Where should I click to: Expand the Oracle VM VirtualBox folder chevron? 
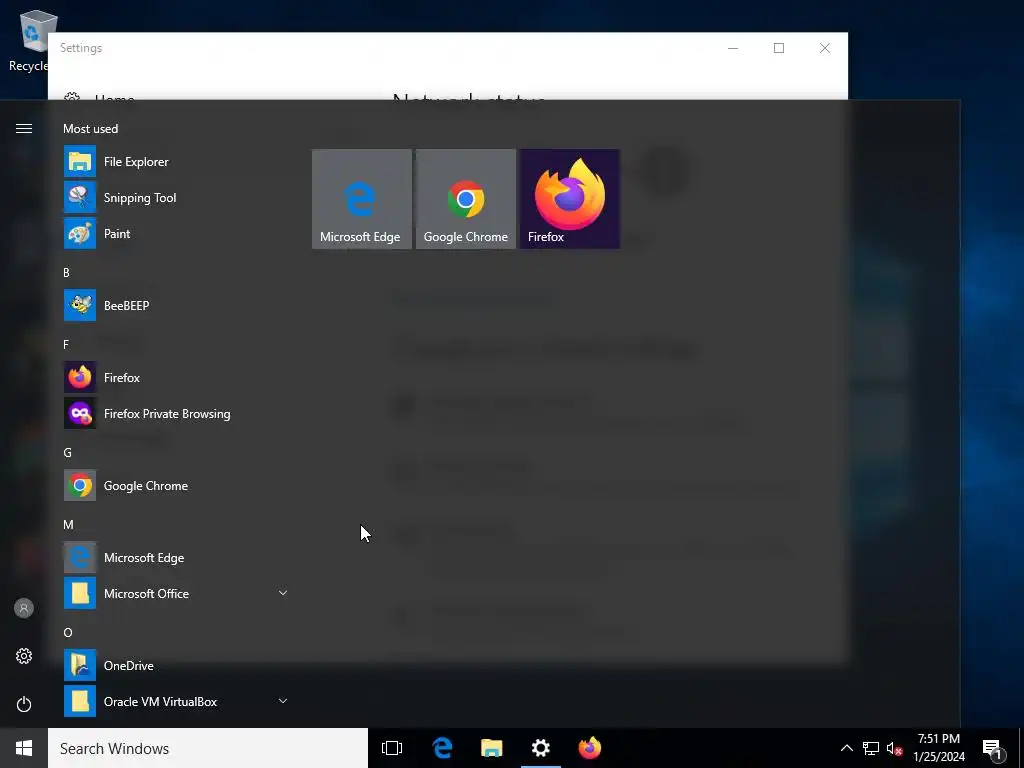click(x=283, y=701)
